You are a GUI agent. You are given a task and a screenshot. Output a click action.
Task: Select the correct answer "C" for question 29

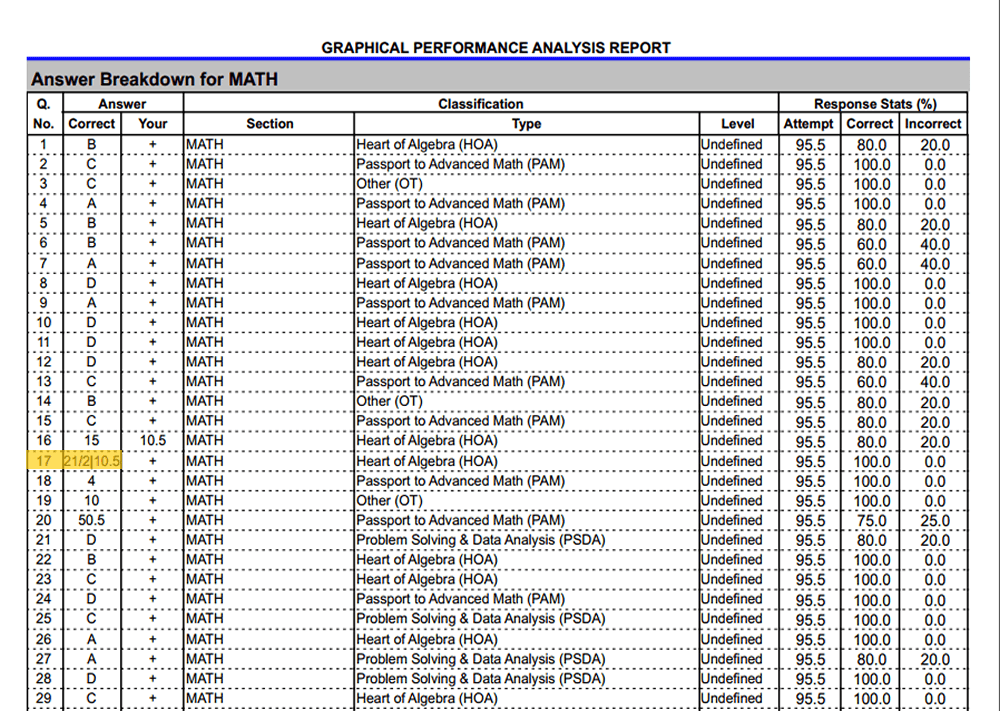click(91, 698)
